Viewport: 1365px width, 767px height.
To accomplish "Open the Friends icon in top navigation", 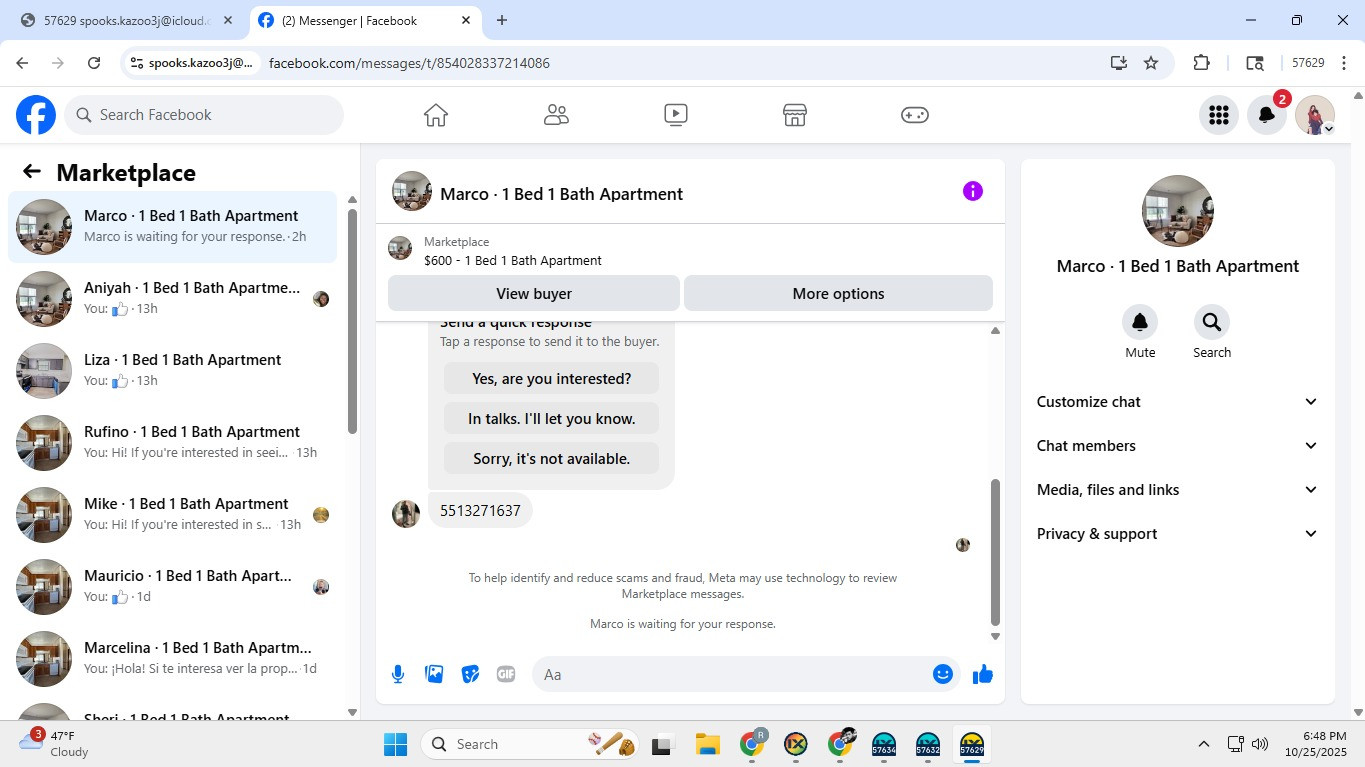I will [x=556, y=115].
